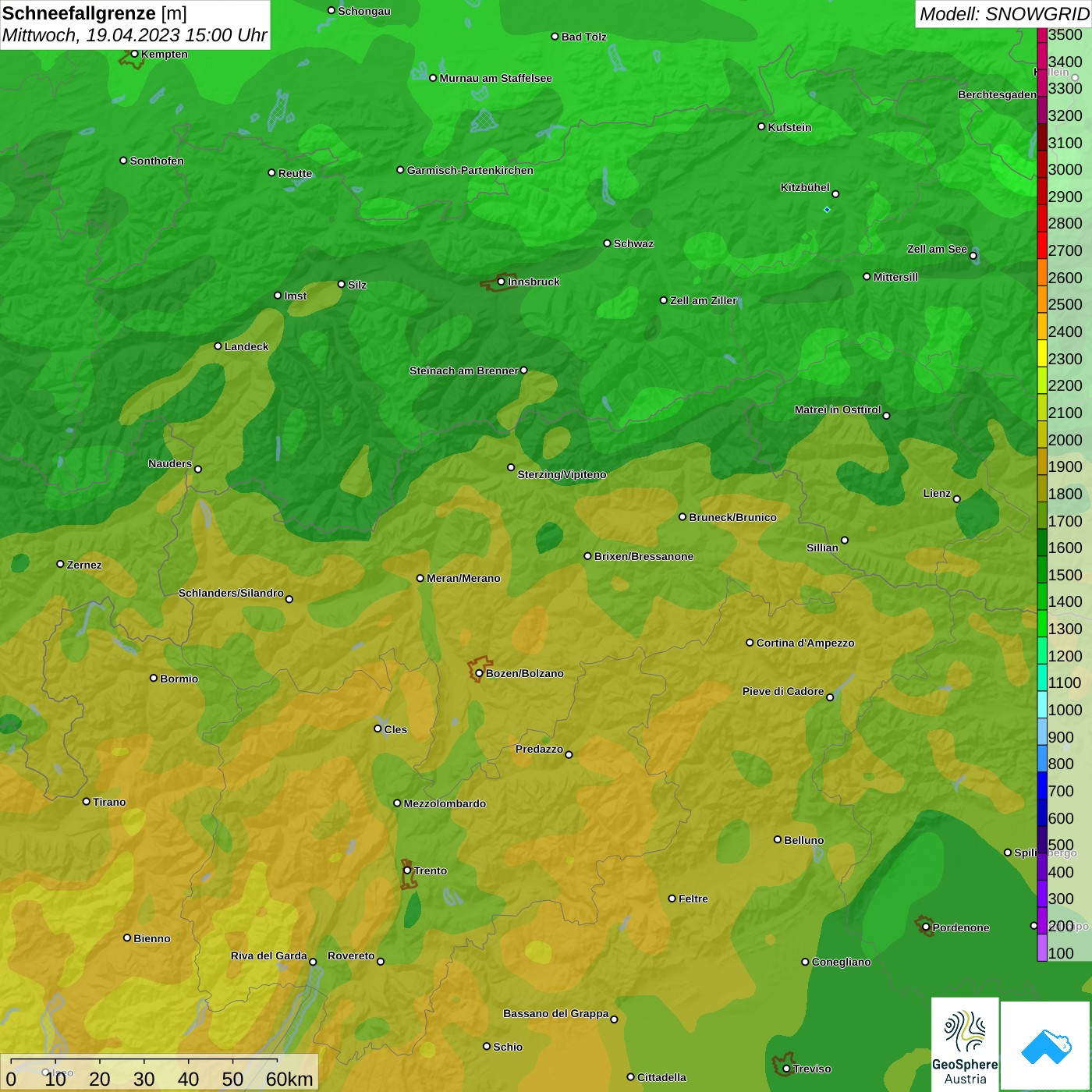Click the Schlanders/Silandro label
This screenshot has width=1092, height=1092.
[231, 593]
